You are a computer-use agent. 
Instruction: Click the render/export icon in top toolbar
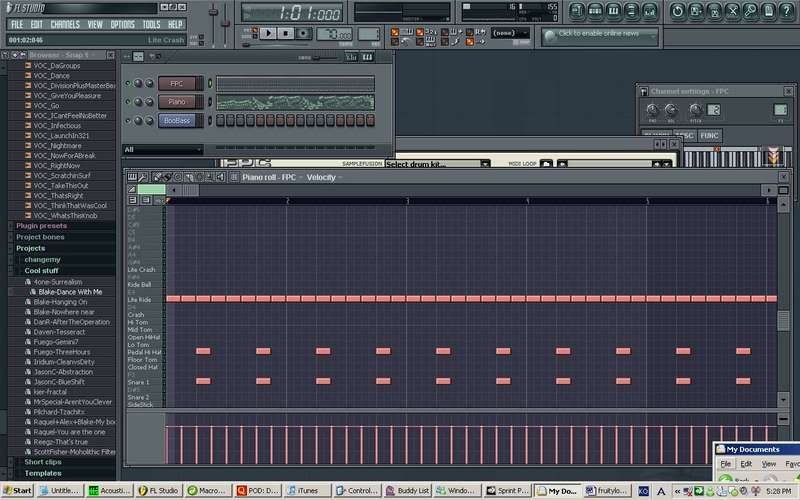click(x=714, y=11)
